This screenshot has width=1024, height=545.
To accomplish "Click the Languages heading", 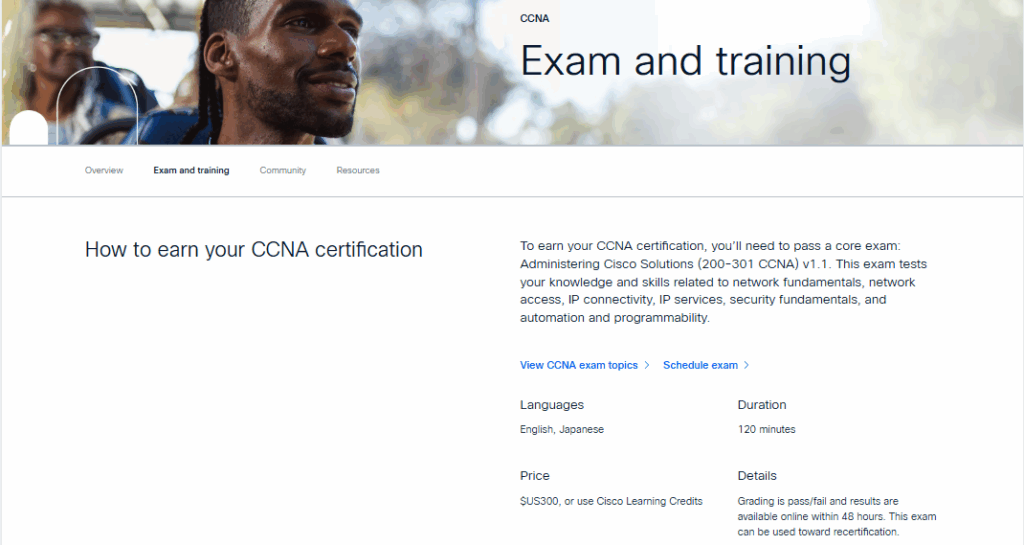I will pyautogui.click(x=552, y=405).
